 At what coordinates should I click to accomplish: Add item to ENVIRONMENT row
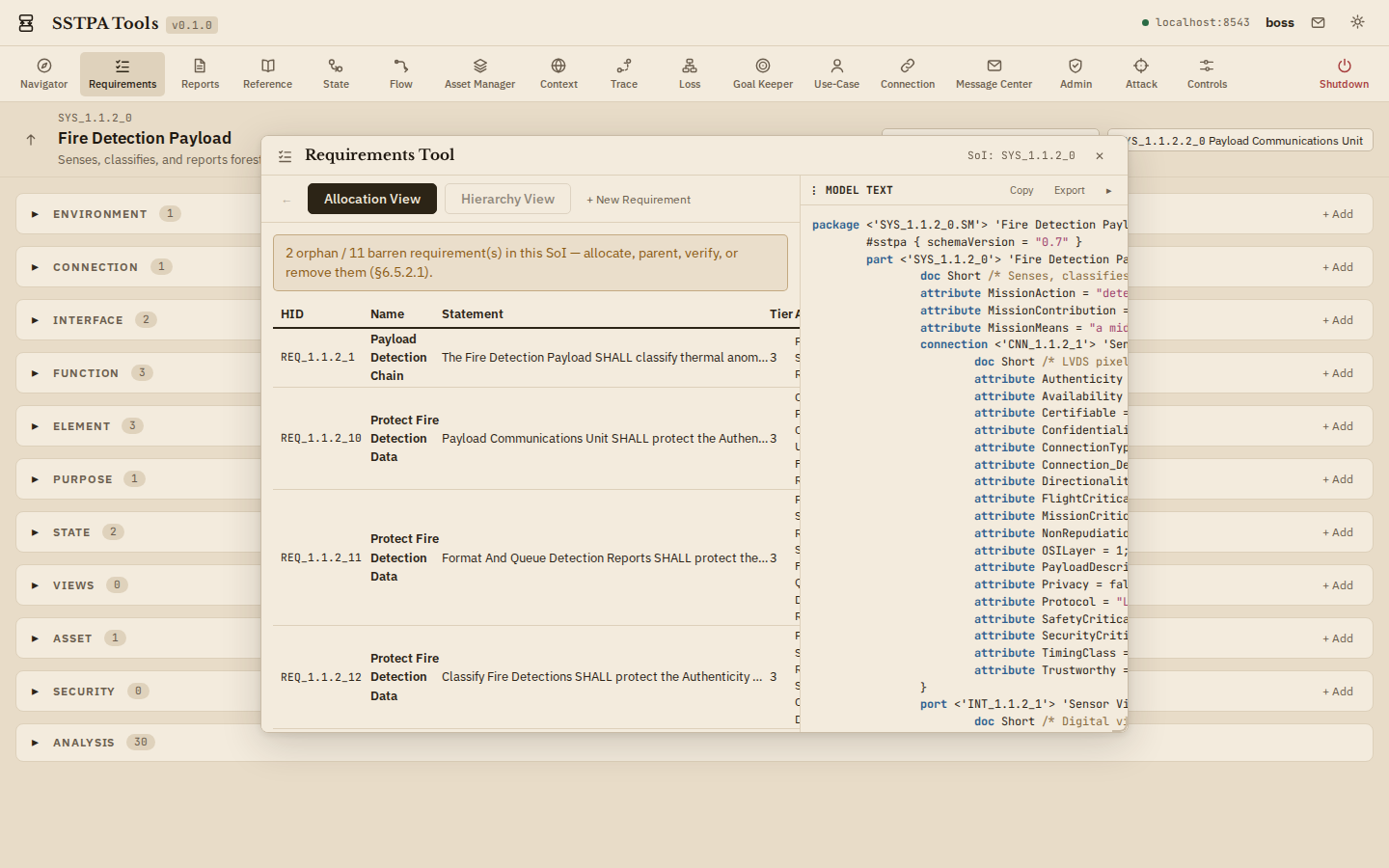pyautogui.click(x=1337, y=214)
